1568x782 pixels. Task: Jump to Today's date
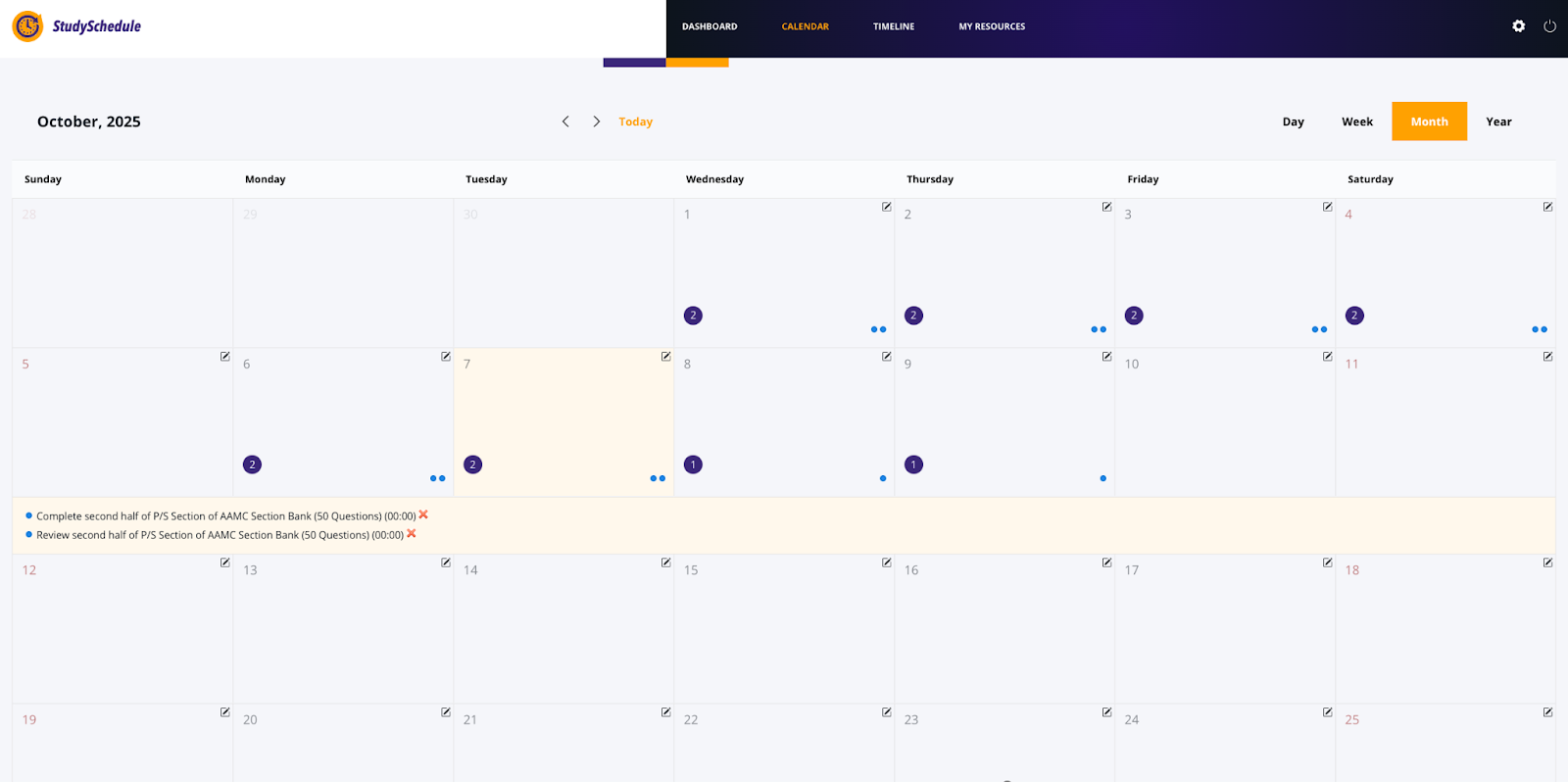635,122
